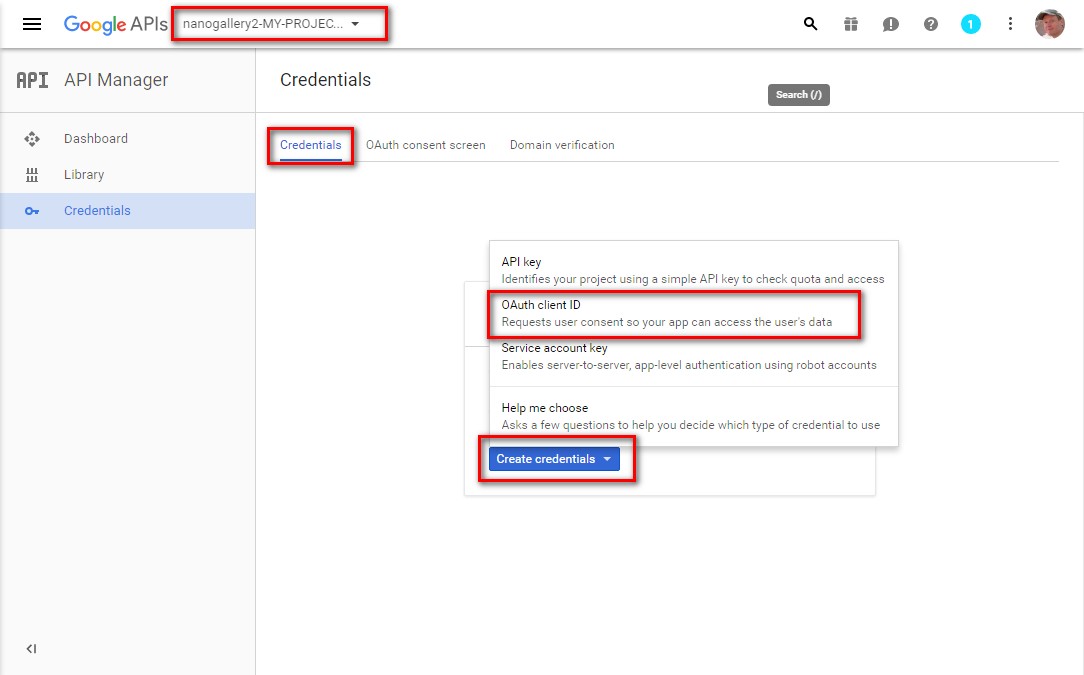
Task: Open the nanogallery2-MY-PROJEC project selector dropdown
Action: (271, 24)
